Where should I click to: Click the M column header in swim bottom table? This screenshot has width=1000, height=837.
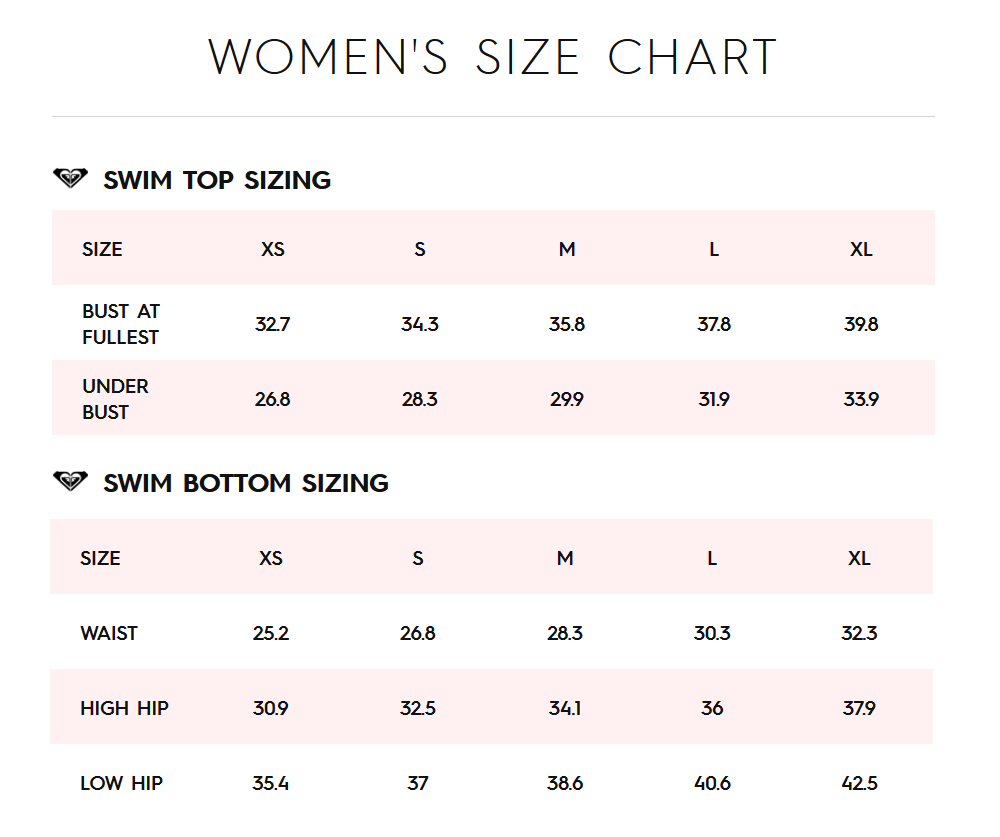[565, 558]
